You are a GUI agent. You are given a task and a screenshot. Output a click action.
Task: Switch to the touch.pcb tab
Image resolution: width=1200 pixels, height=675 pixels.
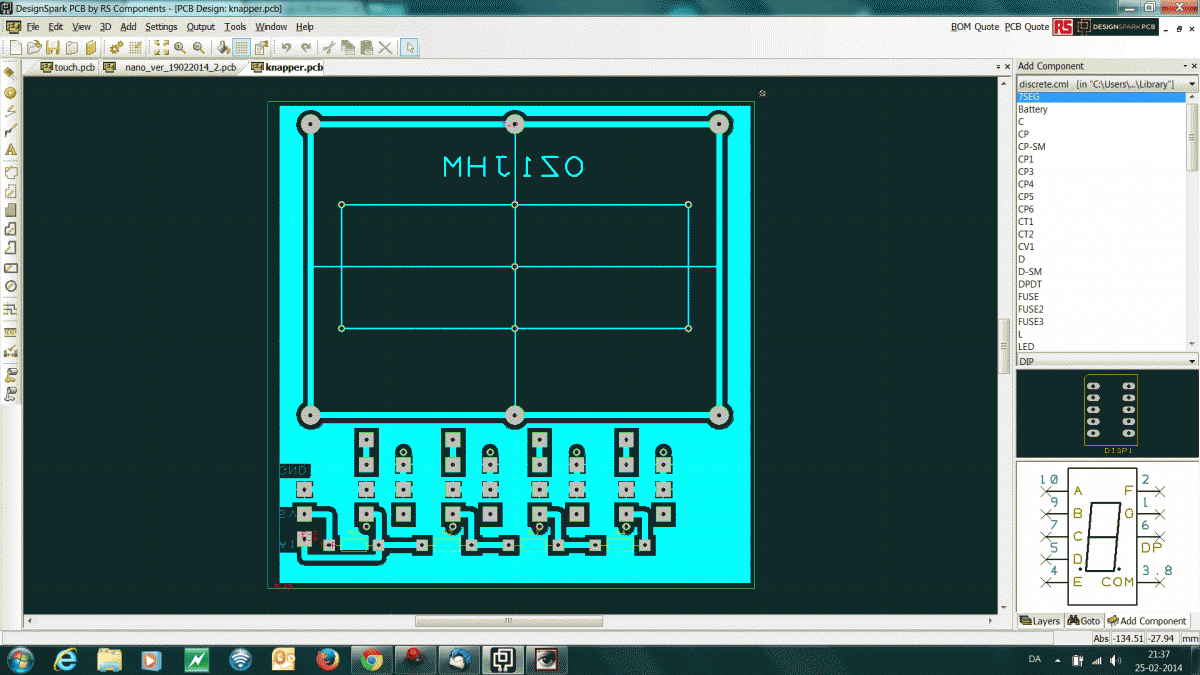(x=68, y=67)
